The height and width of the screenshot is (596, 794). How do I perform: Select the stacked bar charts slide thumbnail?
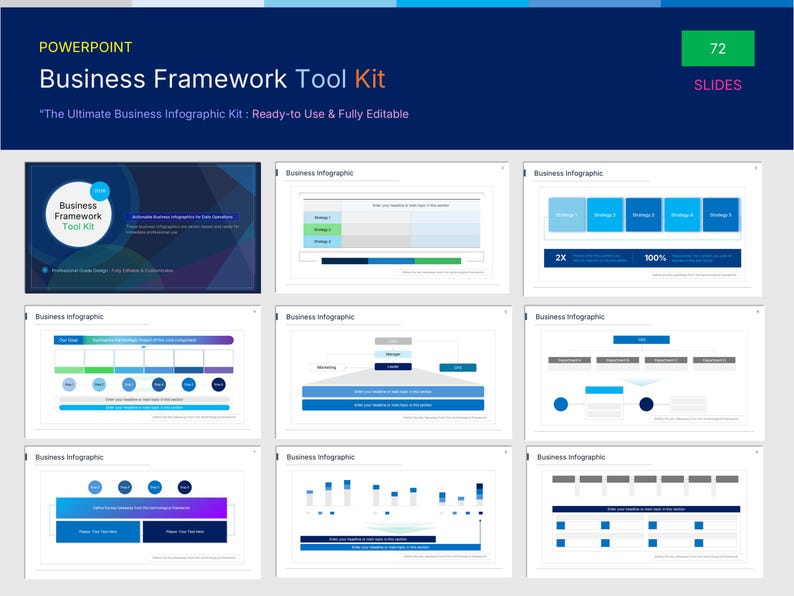coord(393,511)
